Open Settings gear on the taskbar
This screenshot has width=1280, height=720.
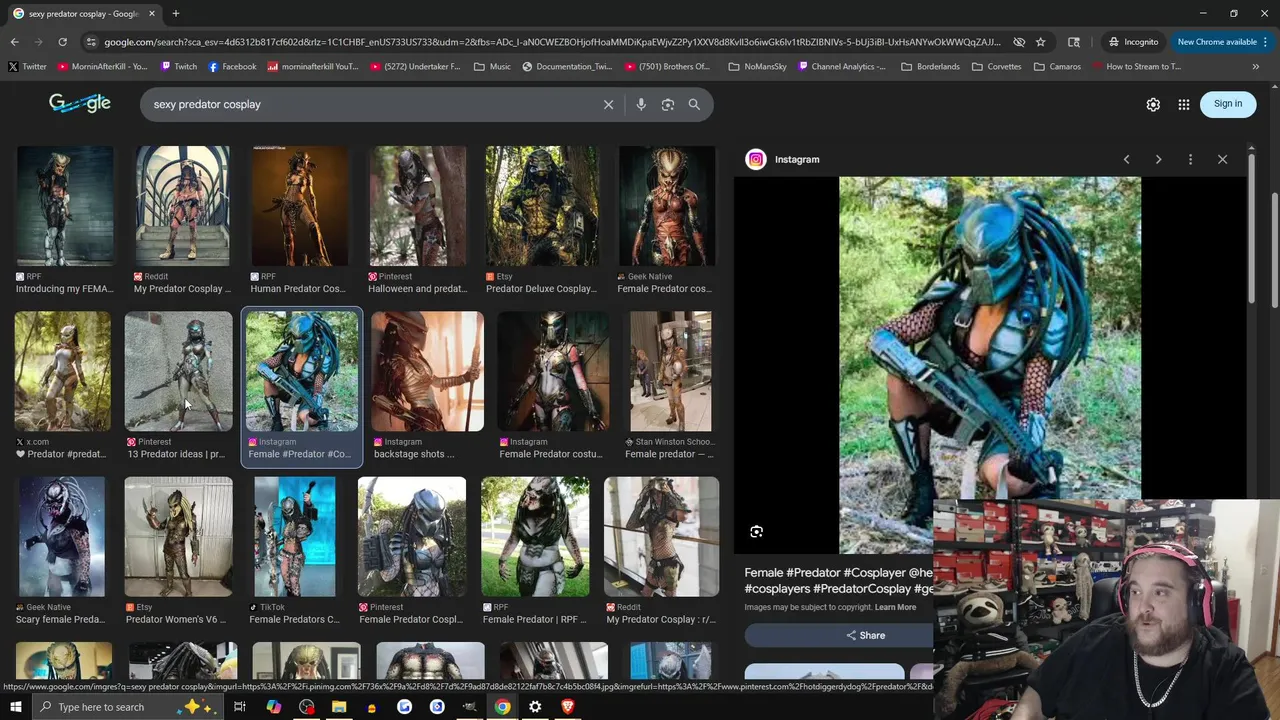(535, 707)
